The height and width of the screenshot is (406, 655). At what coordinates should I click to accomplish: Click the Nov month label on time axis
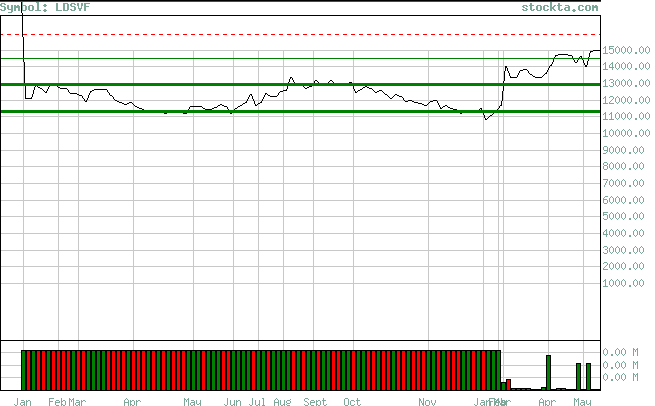[x=427, y=401]
